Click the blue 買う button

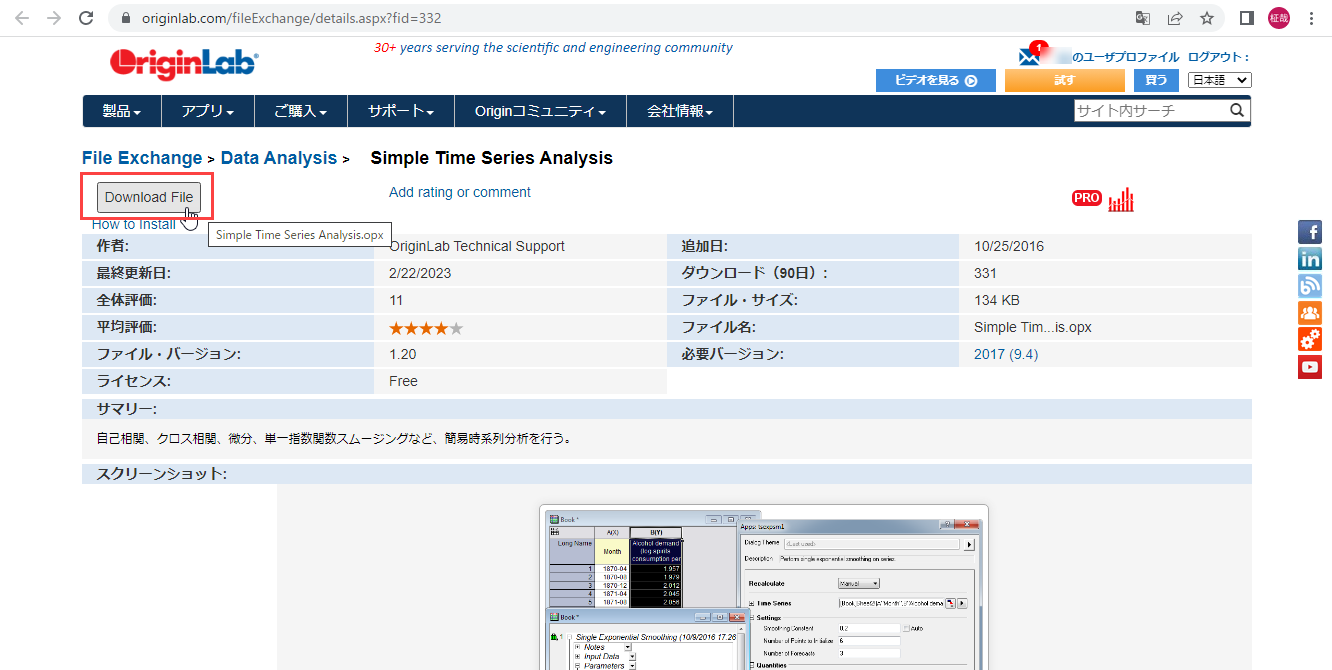coord(1156,81)
